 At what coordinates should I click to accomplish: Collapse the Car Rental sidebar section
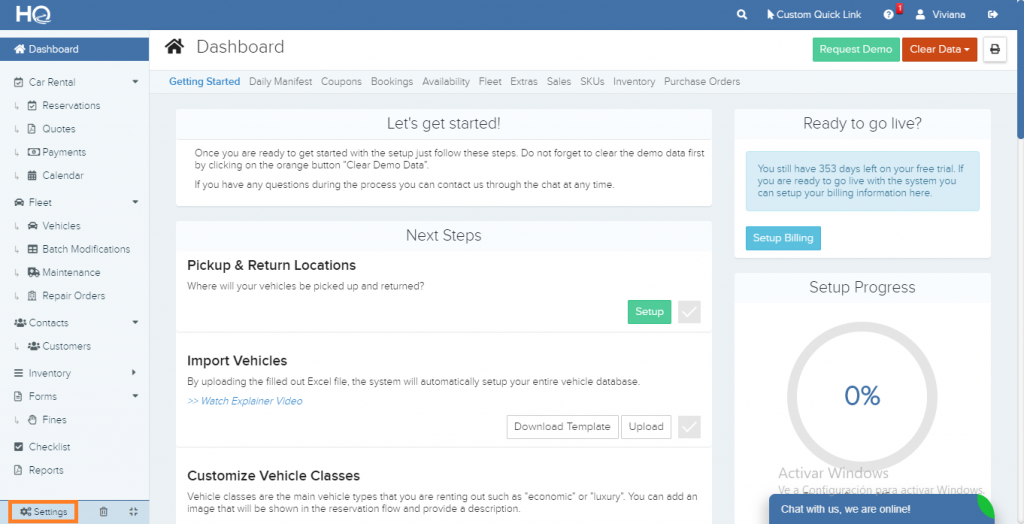(x=135, y=82)
